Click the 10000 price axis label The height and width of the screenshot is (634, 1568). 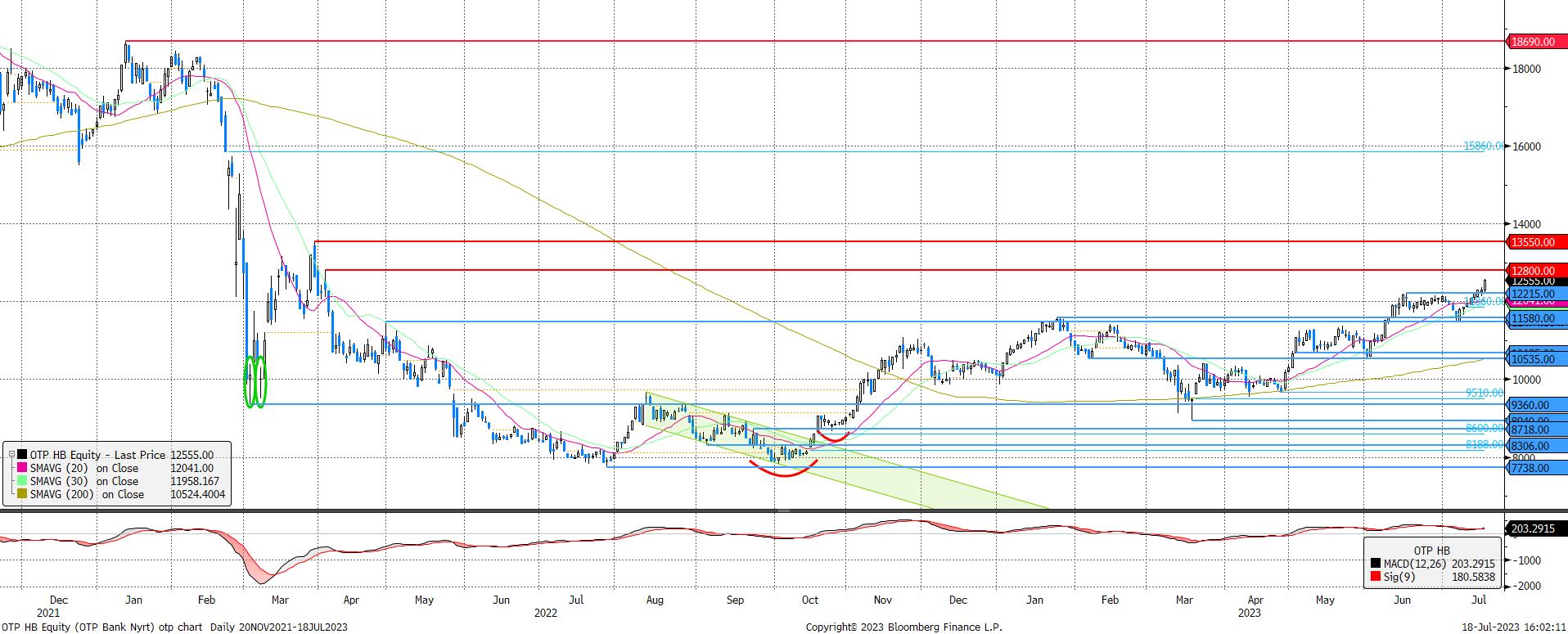(1526, 380)
